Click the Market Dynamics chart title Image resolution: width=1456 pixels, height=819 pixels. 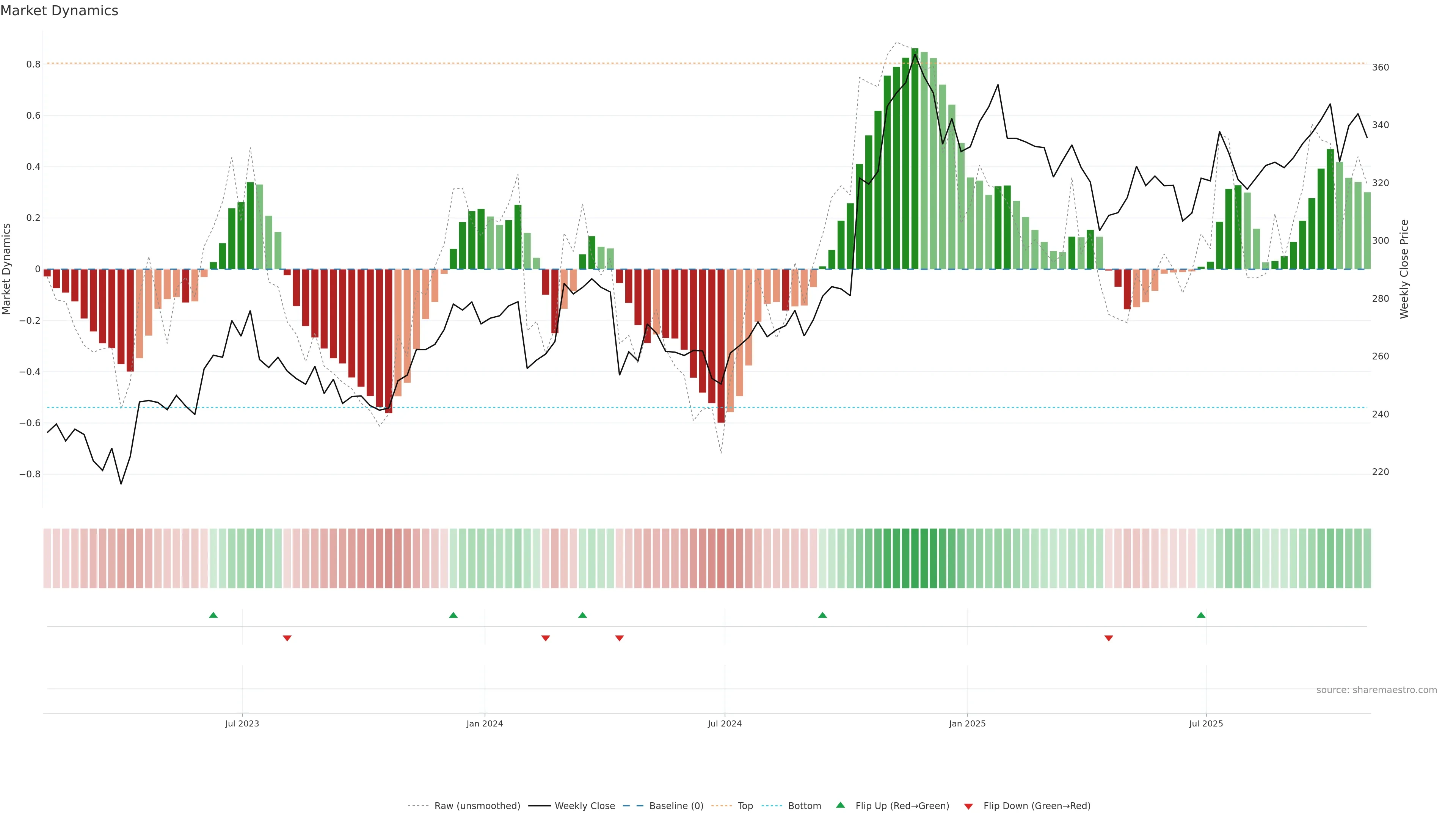click(x=60, y=11)
